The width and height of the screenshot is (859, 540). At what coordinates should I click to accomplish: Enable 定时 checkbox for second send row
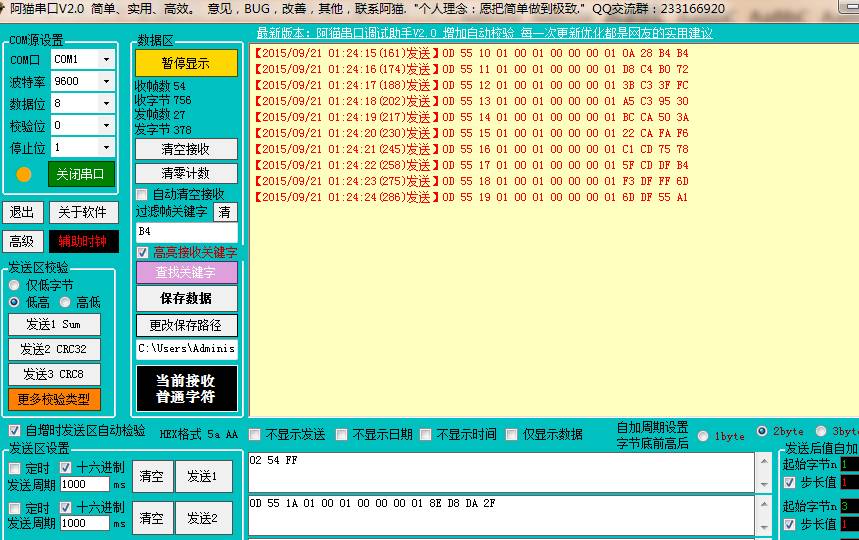coord(15,508)
